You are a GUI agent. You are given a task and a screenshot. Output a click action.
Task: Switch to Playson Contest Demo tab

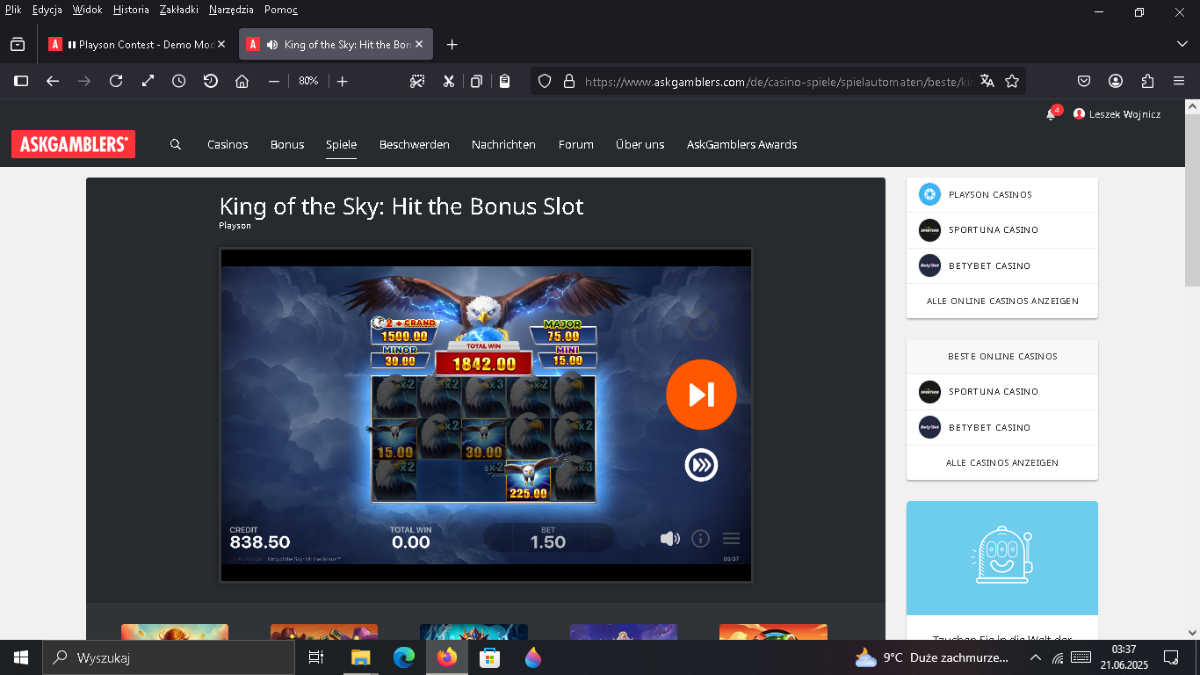coord(136,44)
